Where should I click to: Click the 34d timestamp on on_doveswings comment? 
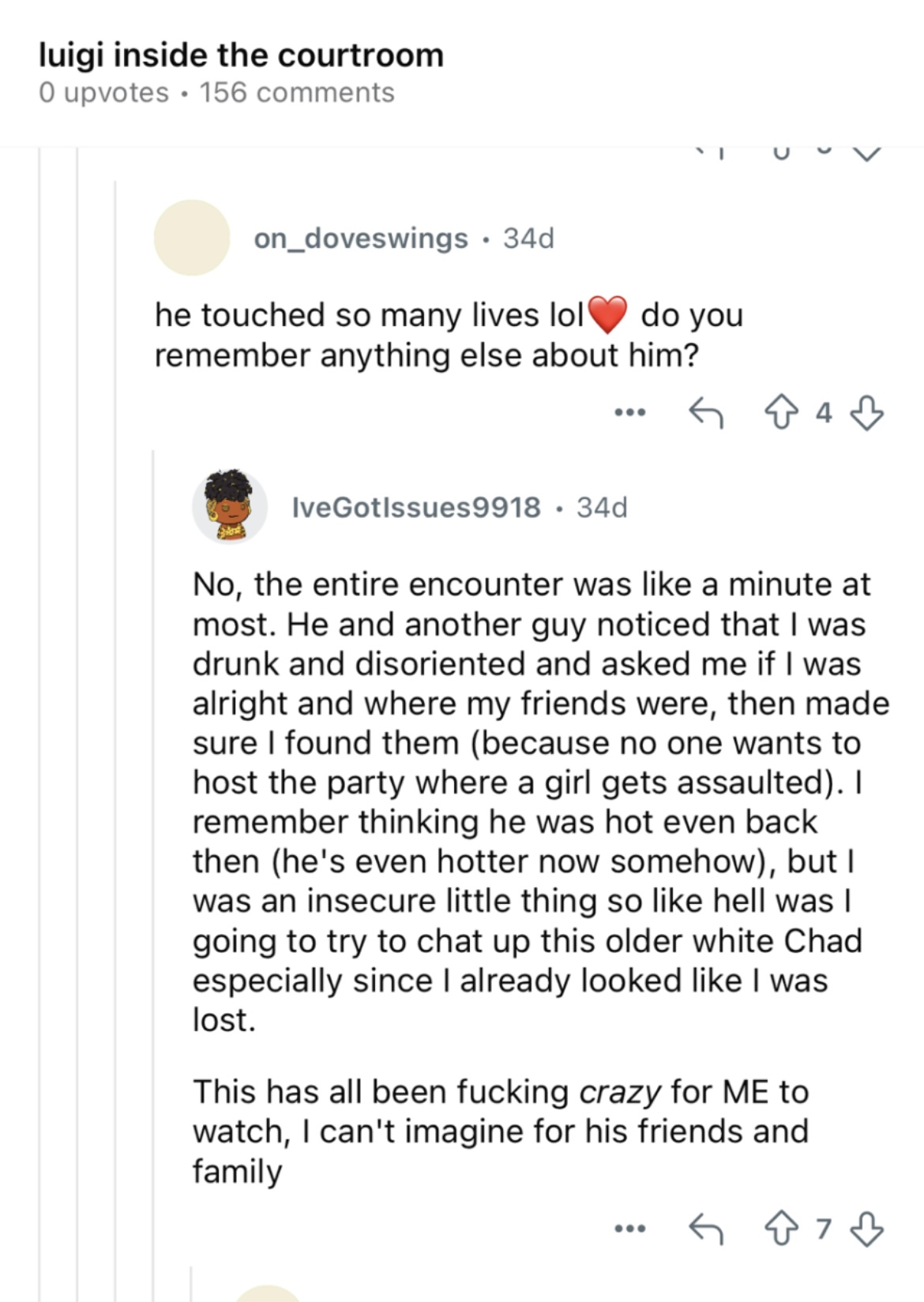(529, 238)
